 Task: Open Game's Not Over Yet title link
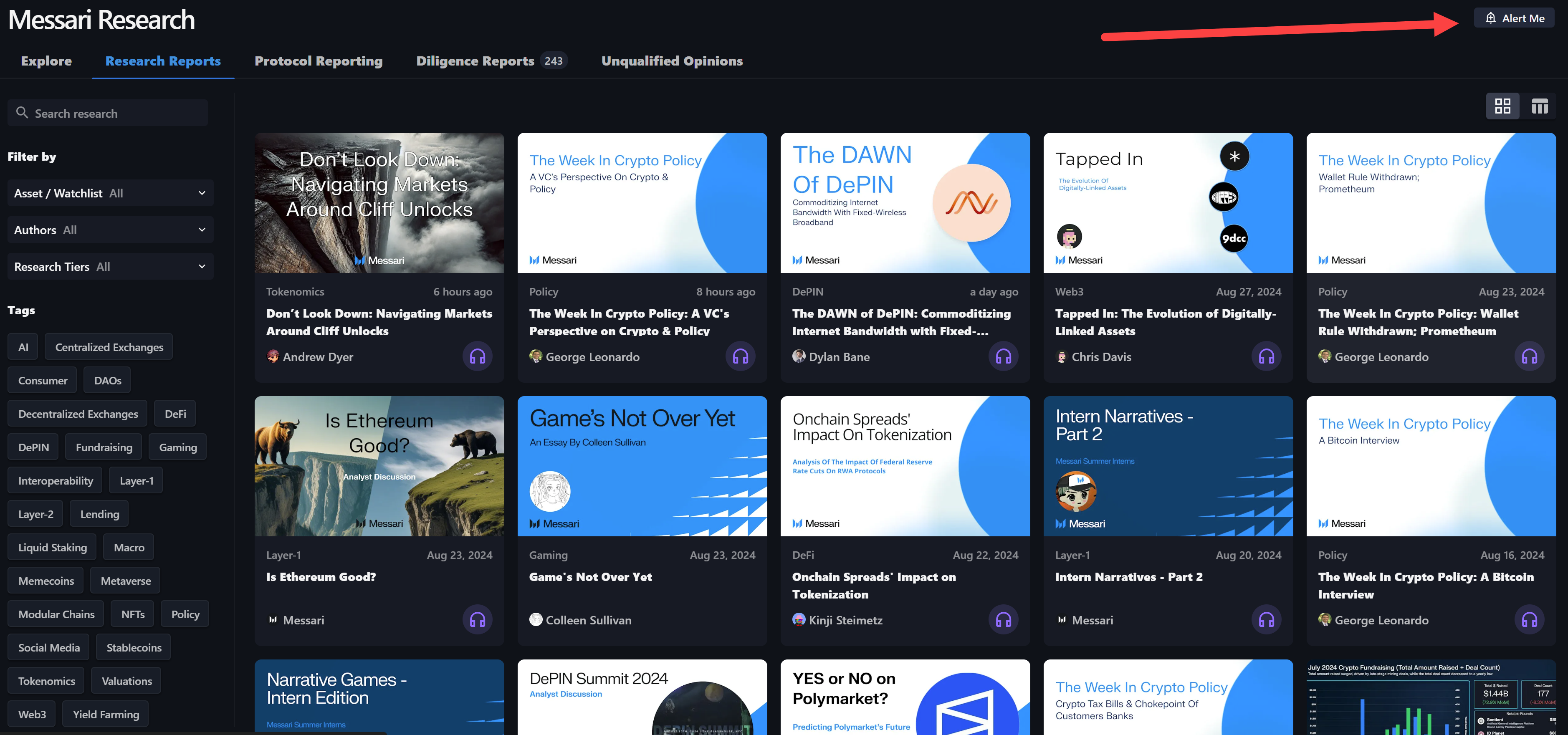tap(590, 577)
